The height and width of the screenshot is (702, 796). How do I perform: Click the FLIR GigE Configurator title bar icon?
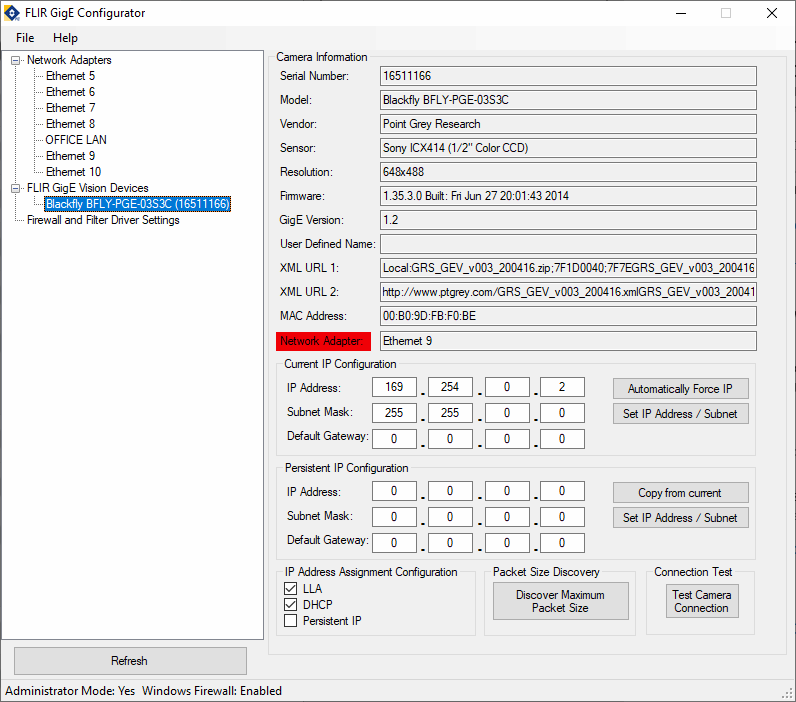coord(12,13)
